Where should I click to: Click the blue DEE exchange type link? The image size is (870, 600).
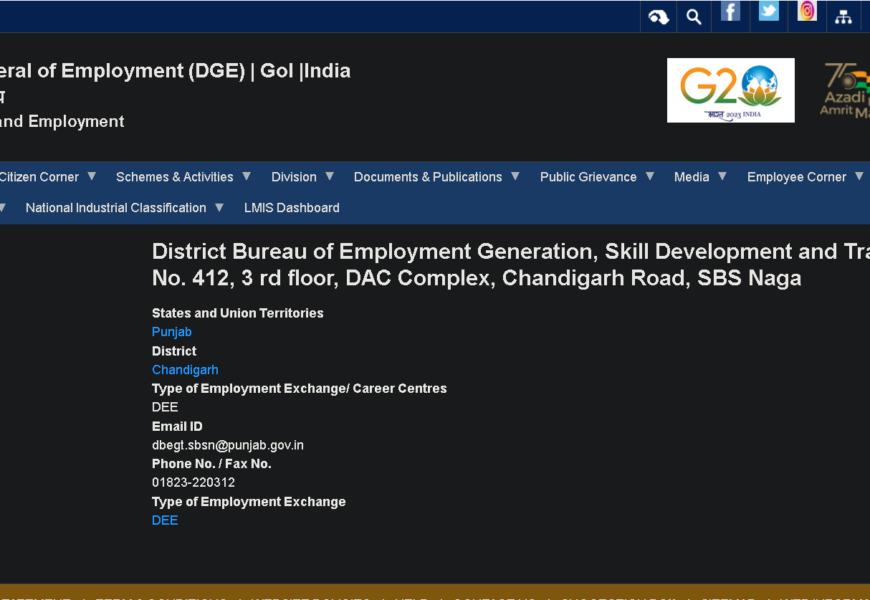pos(165,521)
